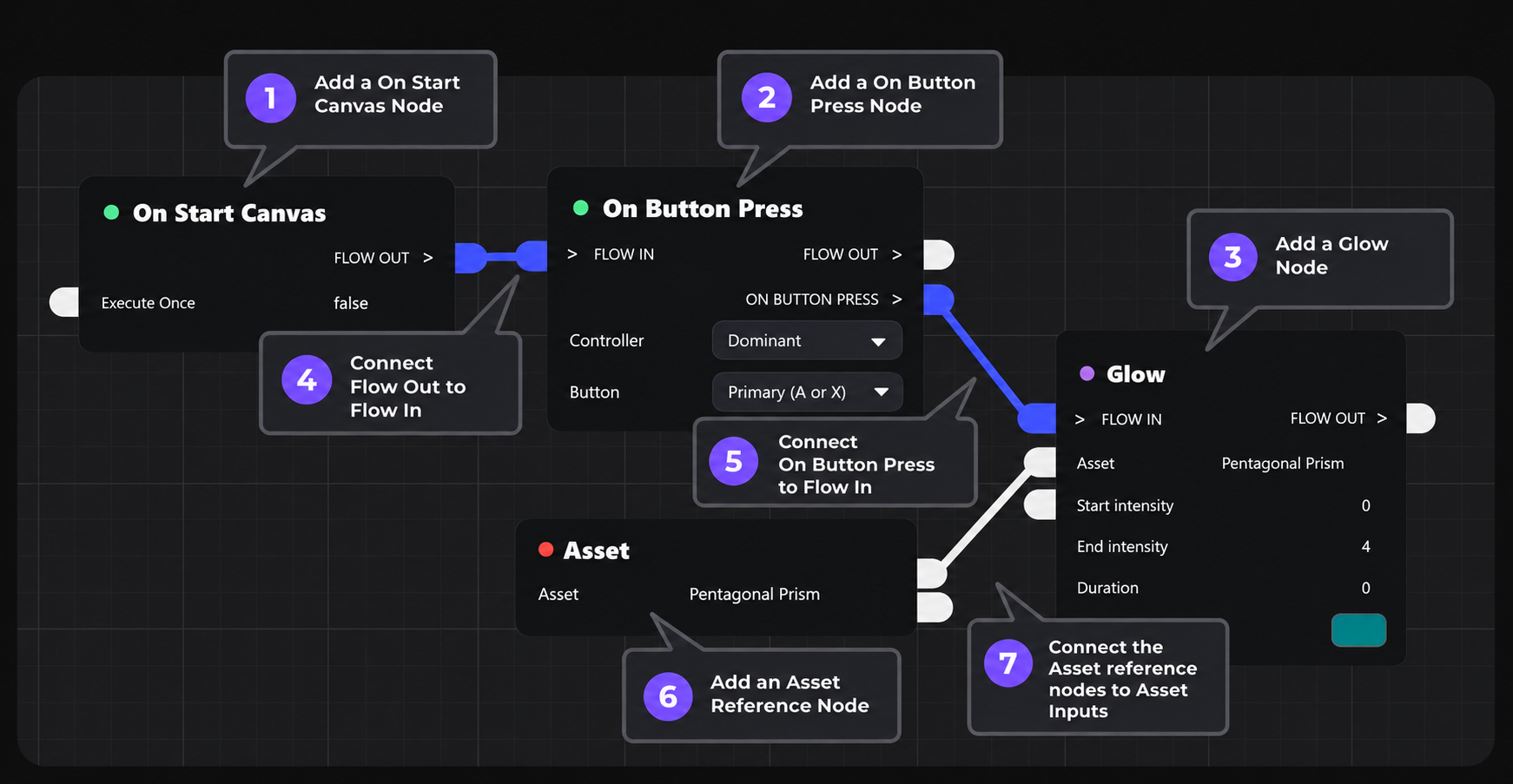Click the green dot on On Button Press node

pos(581,208)
